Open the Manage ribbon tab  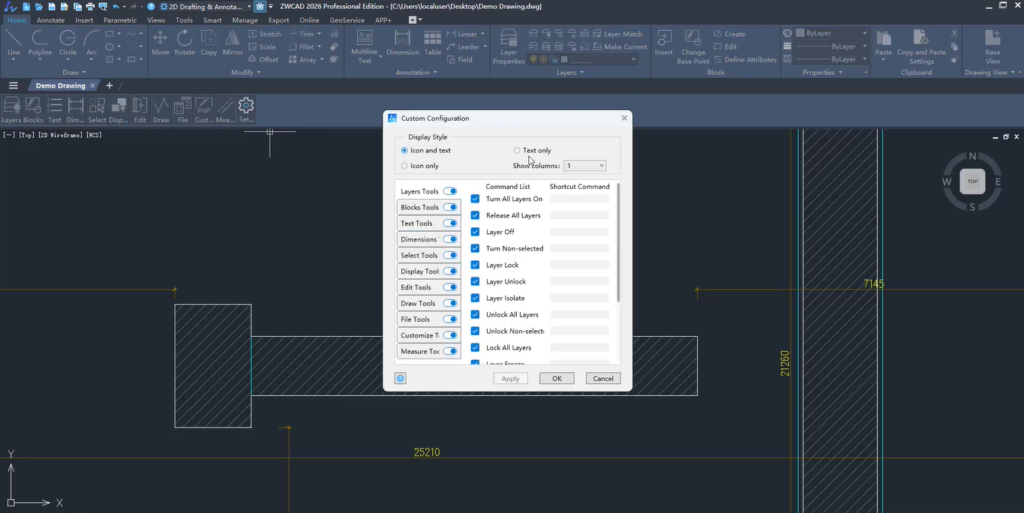[x=244, y=20]
